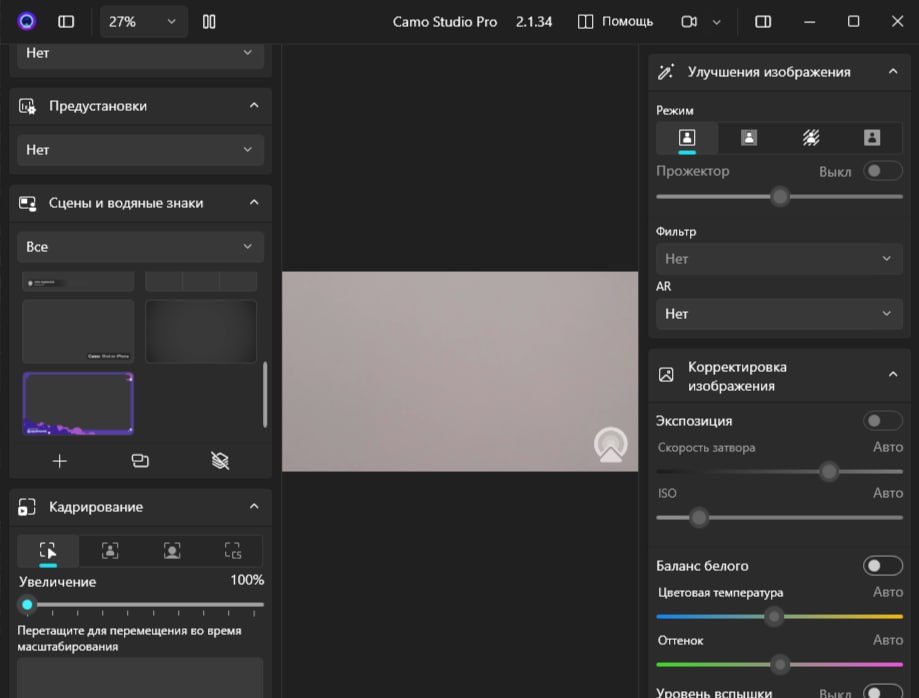Click the scenes list scrollbar
919x698 pixels.
coord(265,394)
